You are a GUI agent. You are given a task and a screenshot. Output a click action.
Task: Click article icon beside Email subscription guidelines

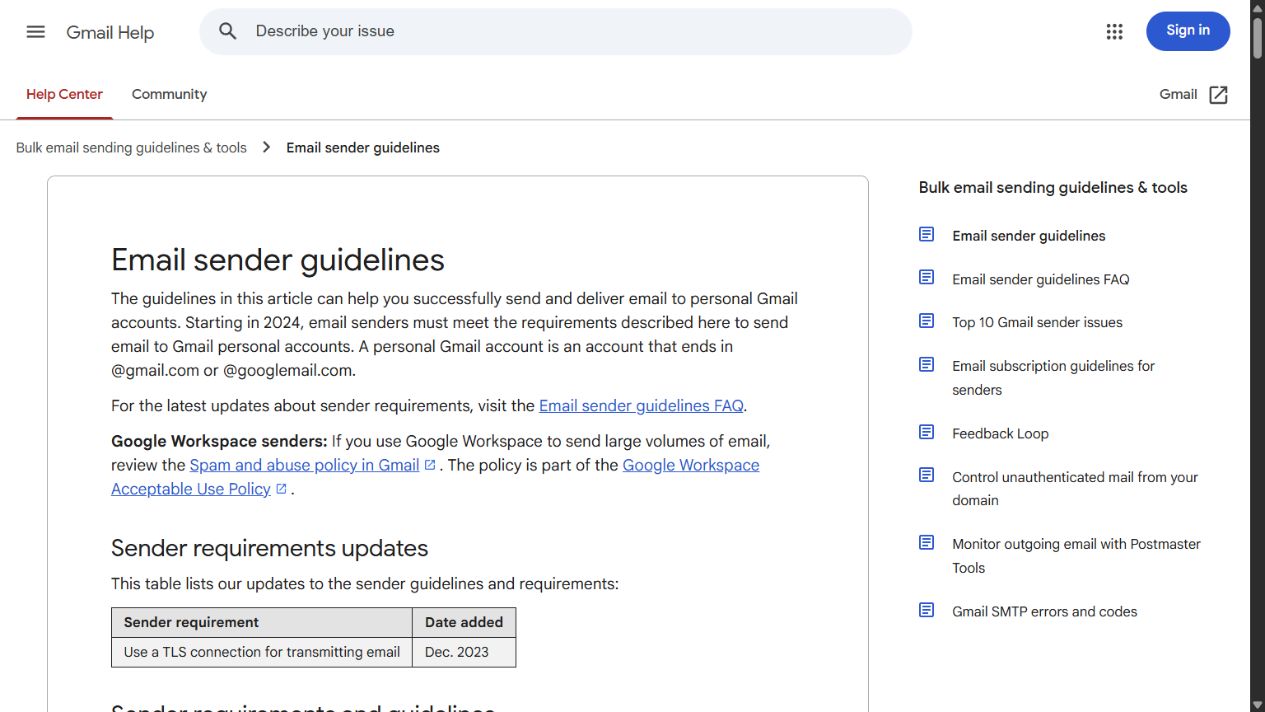tap(927, 365)
